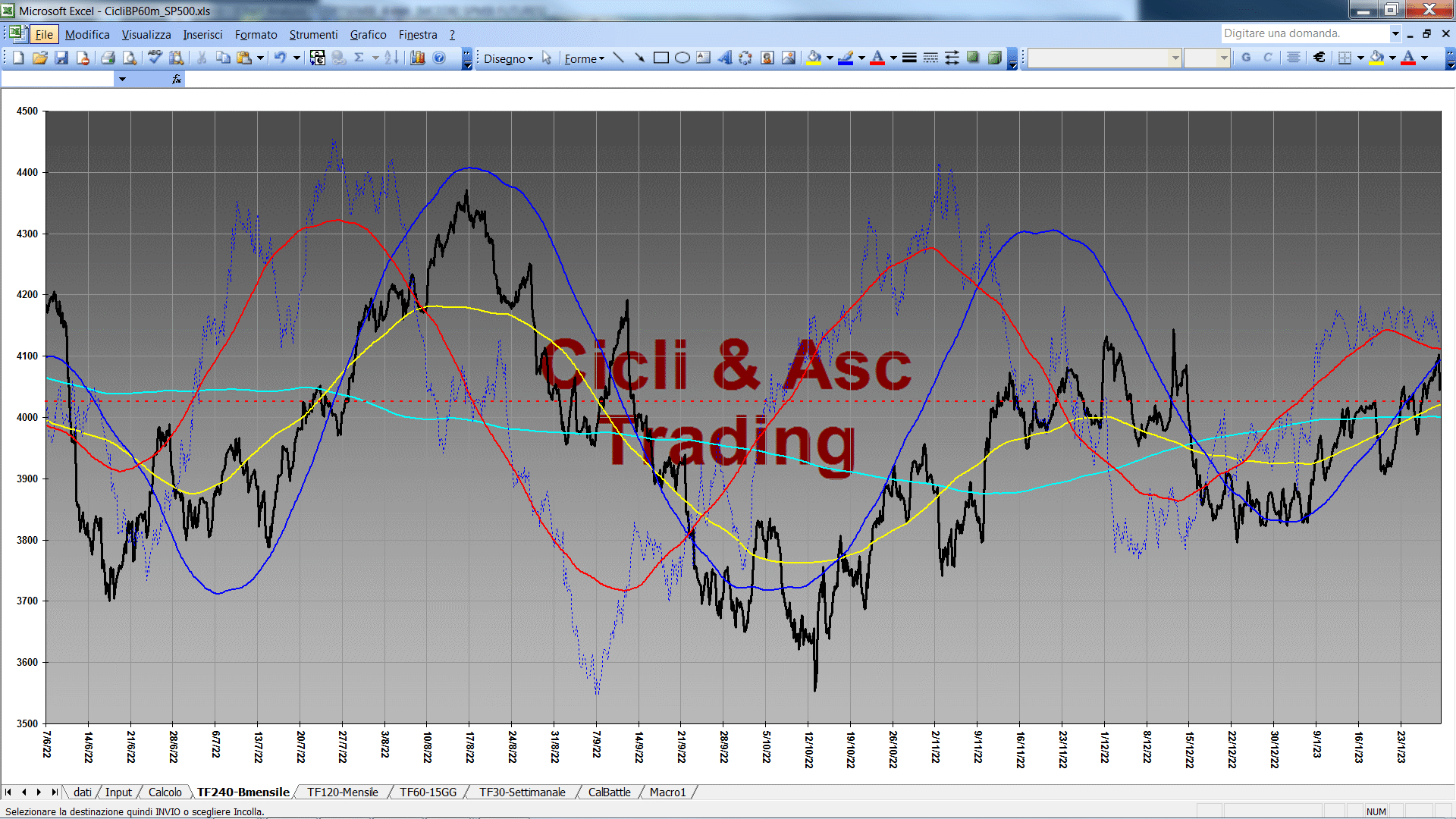Open the Disegno dropdown menu

508,58
